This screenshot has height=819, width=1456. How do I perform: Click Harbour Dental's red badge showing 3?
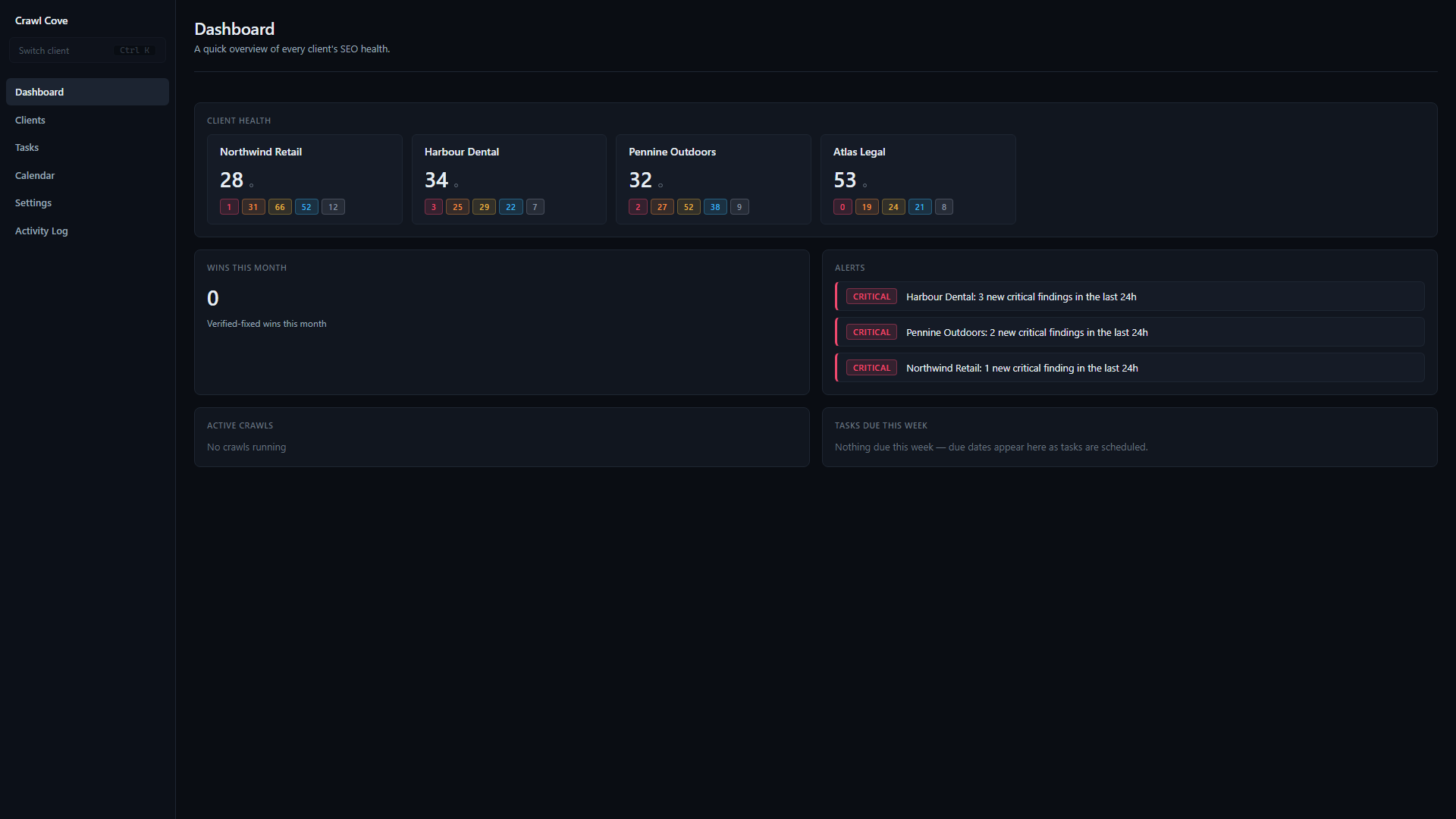pyautogui.click(x=434, y=207)
